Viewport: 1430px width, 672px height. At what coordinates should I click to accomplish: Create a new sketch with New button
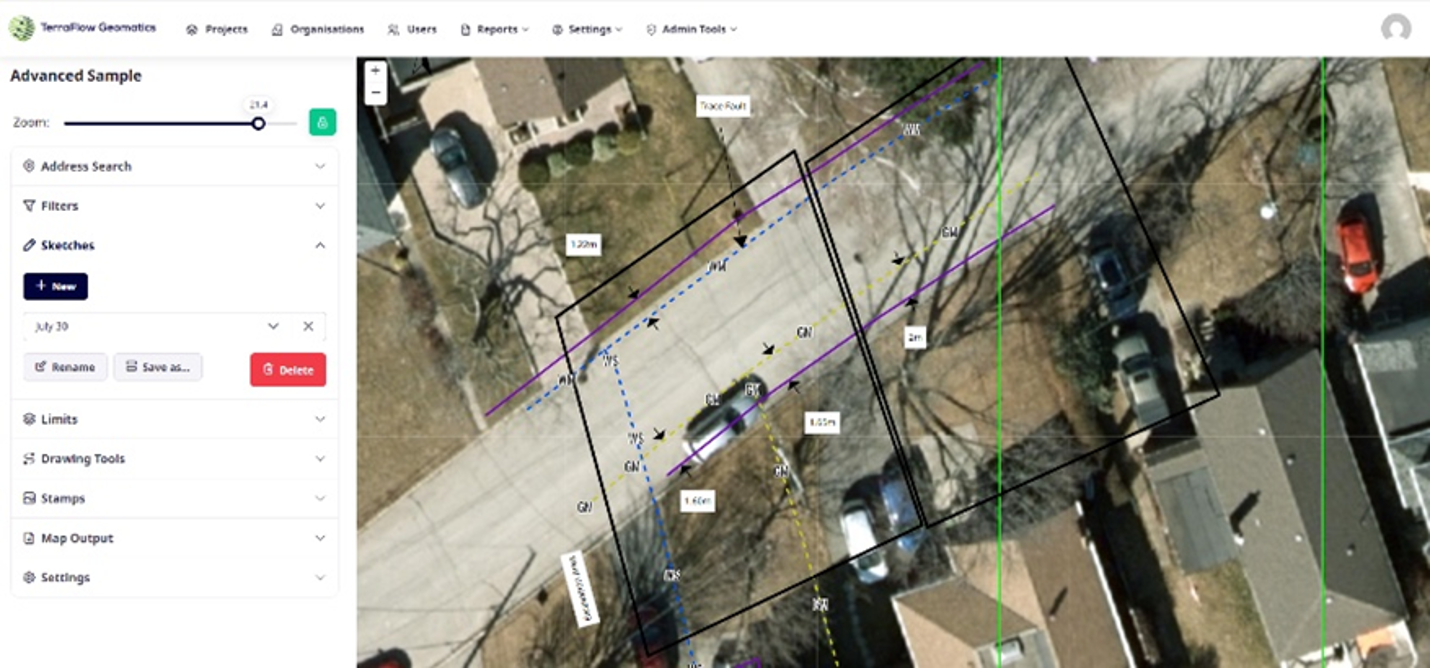click(x=56, y=286)
